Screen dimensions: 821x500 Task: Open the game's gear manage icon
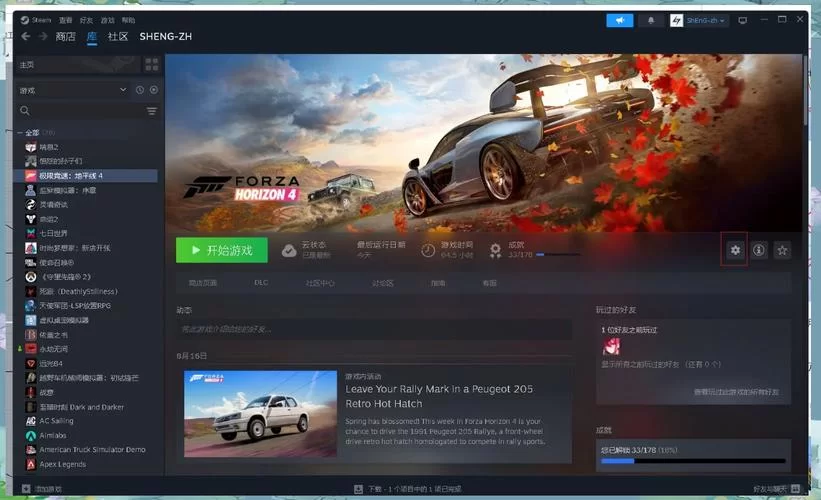735,250
